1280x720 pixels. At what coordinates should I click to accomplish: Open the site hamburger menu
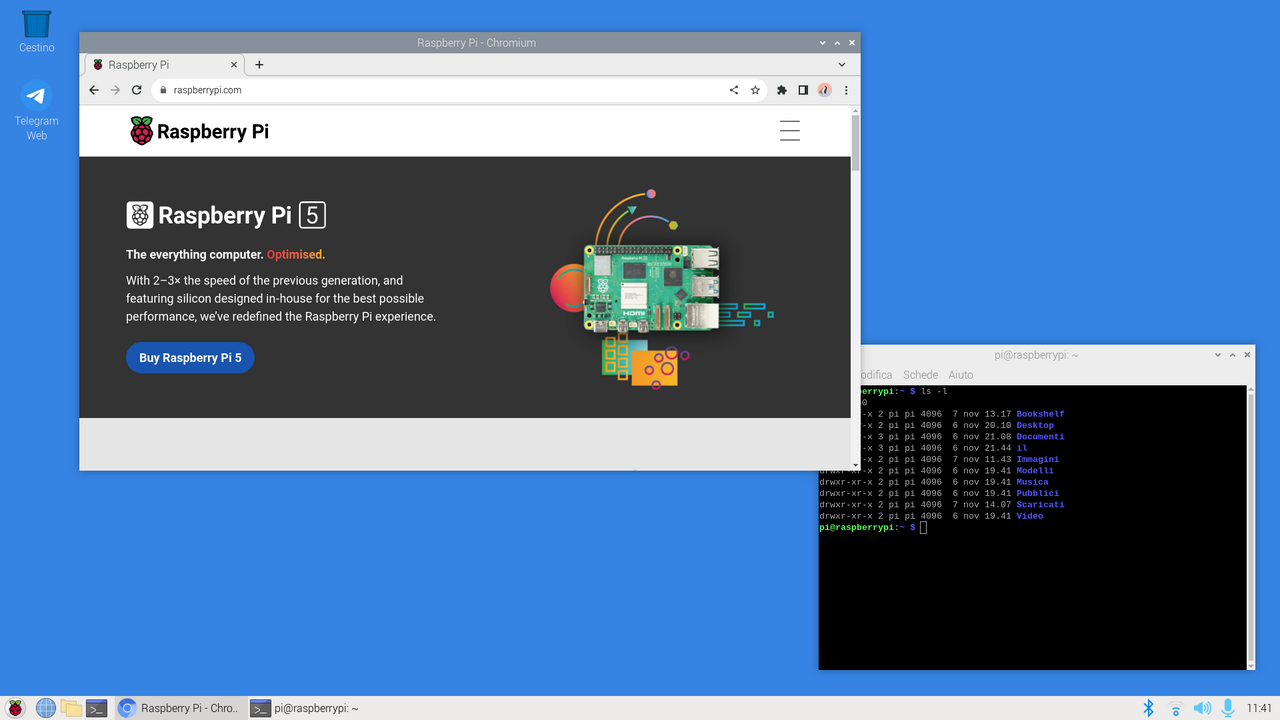click(790, 131)
